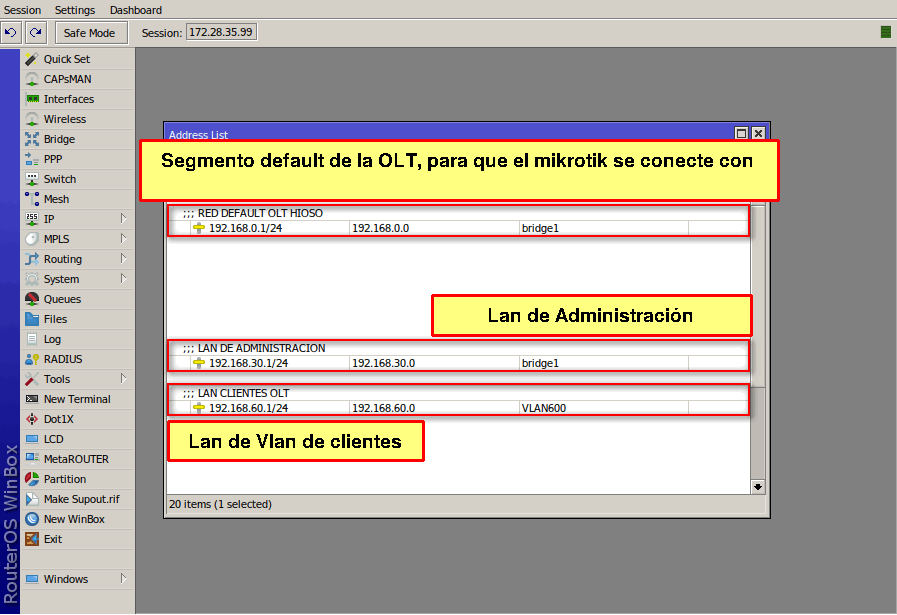Select the 192.168.60.1/24 address row
This screenshot has height=615, width=897.
pos(248,408)
